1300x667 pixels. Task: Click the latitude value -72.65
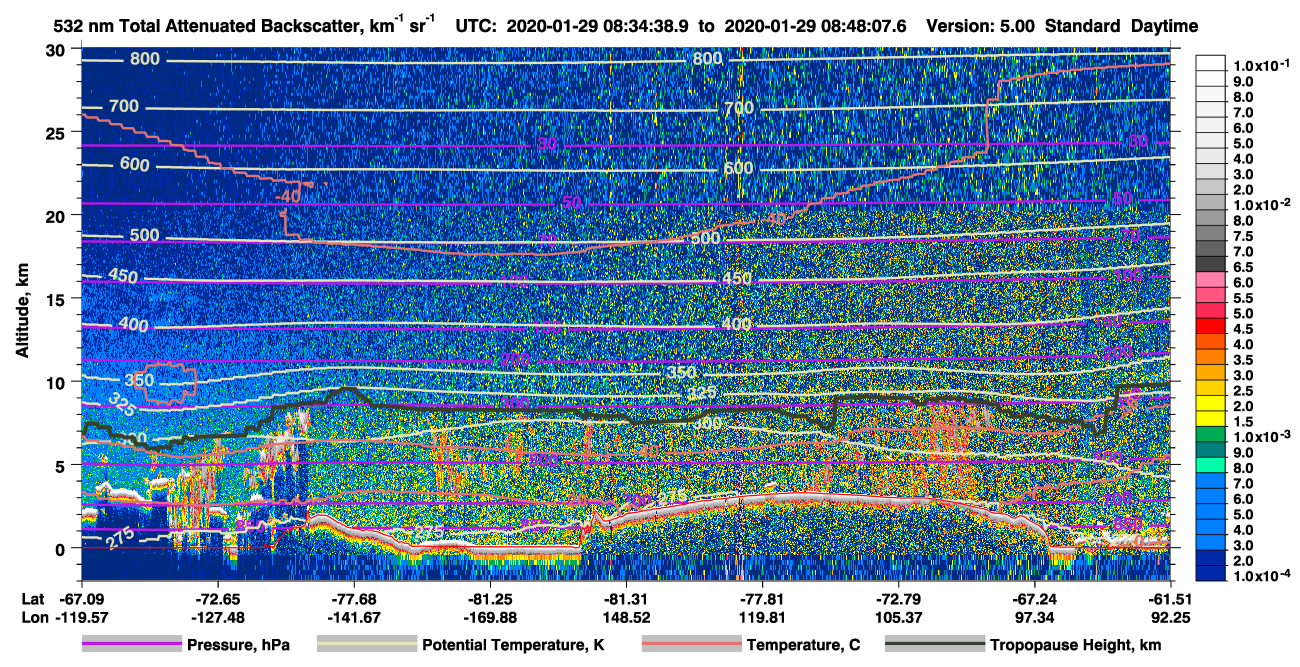tap(218, 599)
